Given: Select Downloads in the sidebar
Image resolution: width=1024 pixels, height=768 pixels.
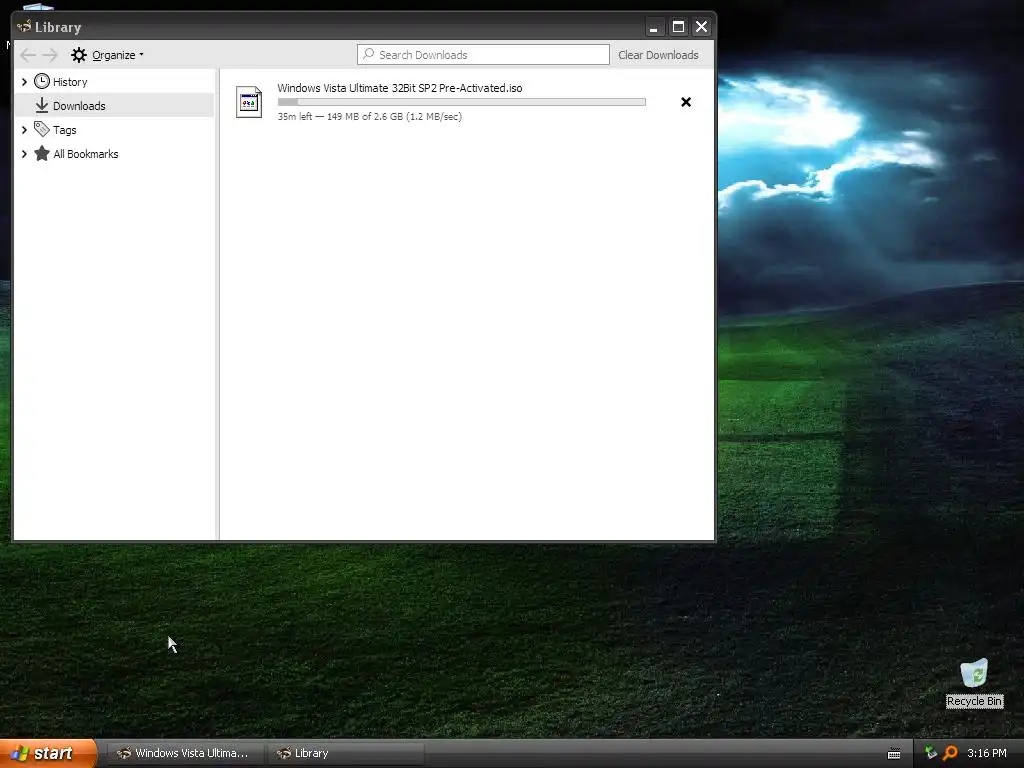Looking at the screenshot, I should [114, 105].
